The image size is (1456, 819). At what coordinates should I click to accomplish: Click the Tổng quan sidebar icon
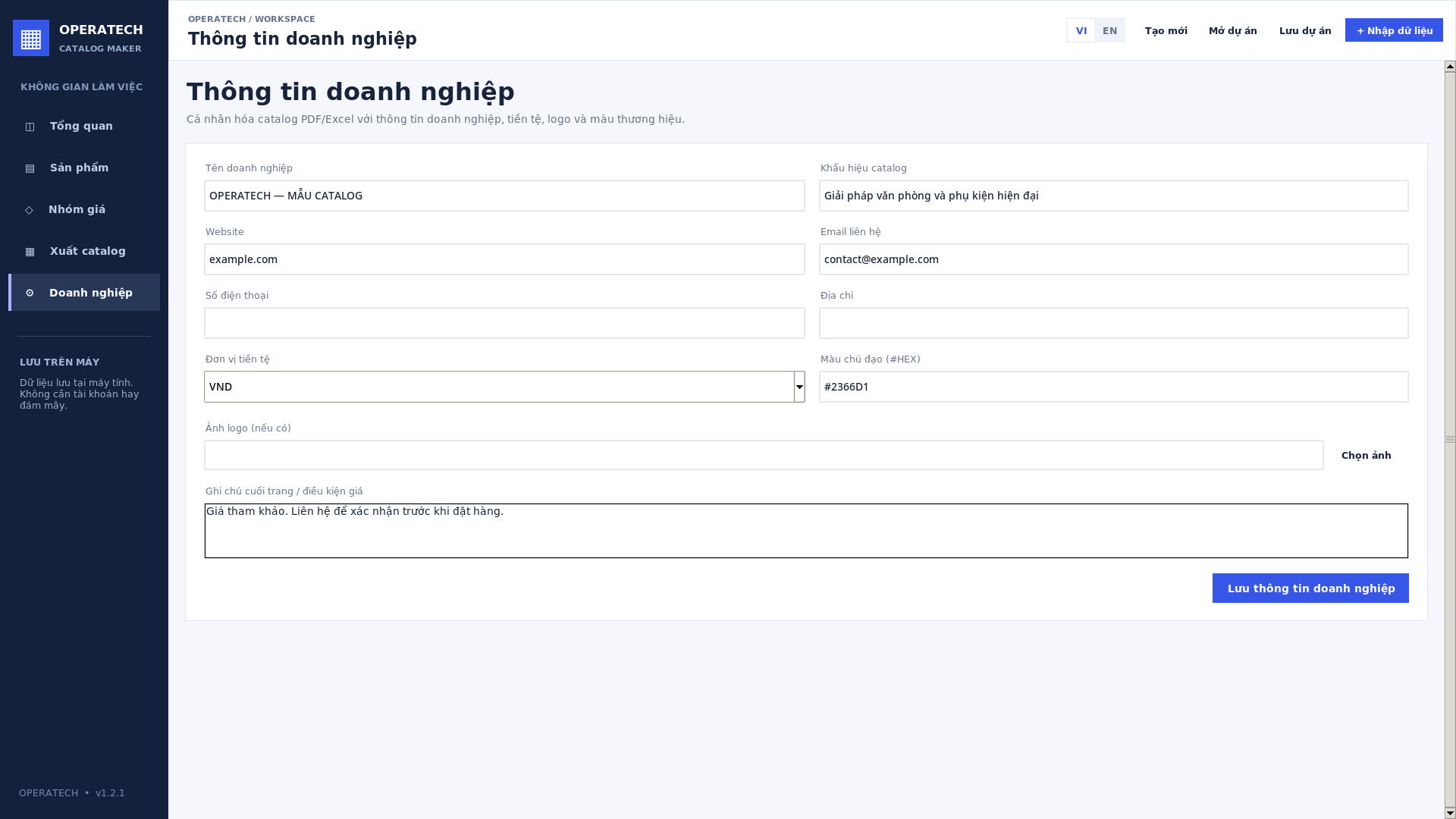[30, 127]
